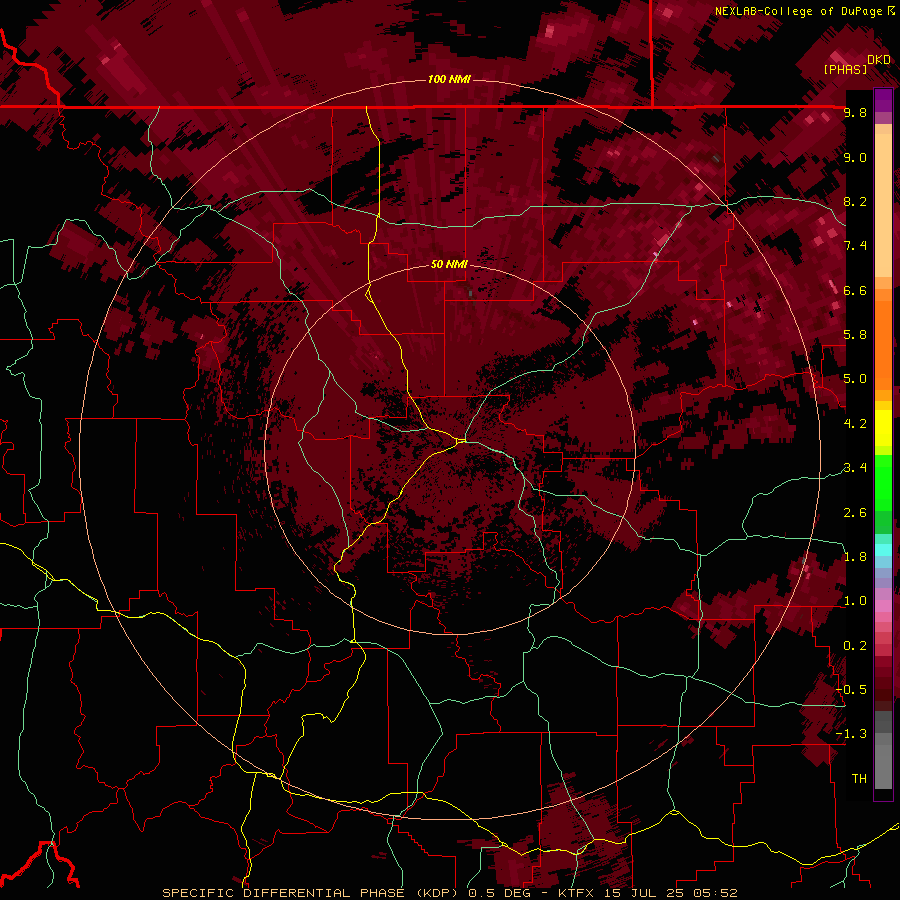
Task: Click the -1.3 value on color scale
Action: (852, 734)
